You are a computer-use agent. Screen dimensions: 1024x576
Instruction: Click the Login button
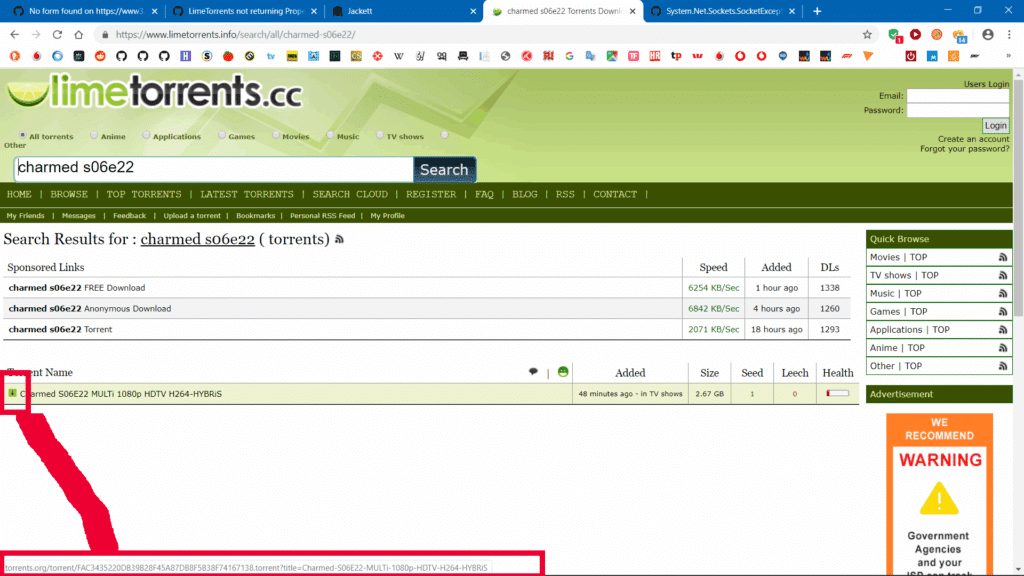(x=995, y=125)
